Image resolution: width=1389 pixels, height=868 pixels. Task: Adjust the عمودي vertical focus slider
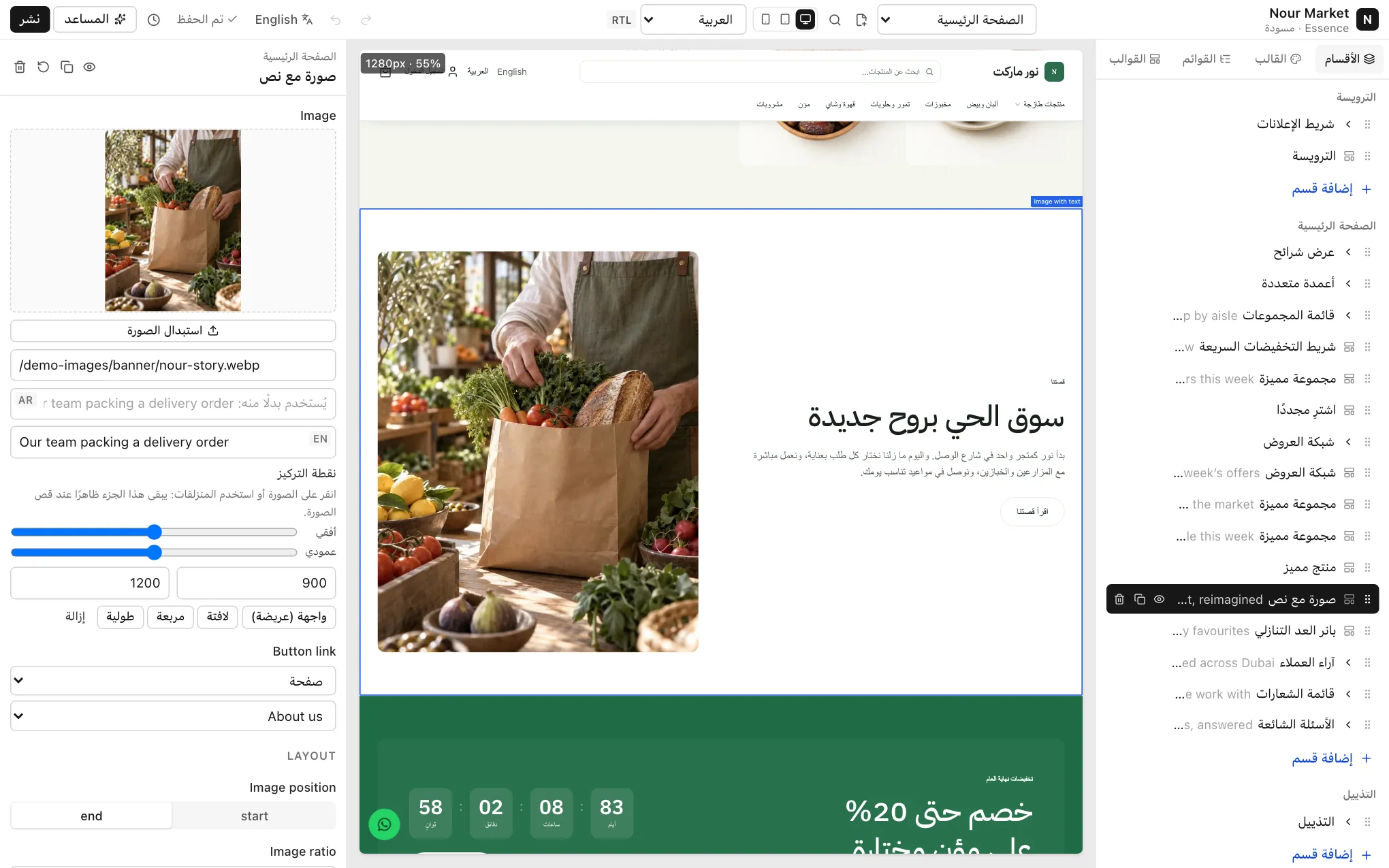point(154,552)
